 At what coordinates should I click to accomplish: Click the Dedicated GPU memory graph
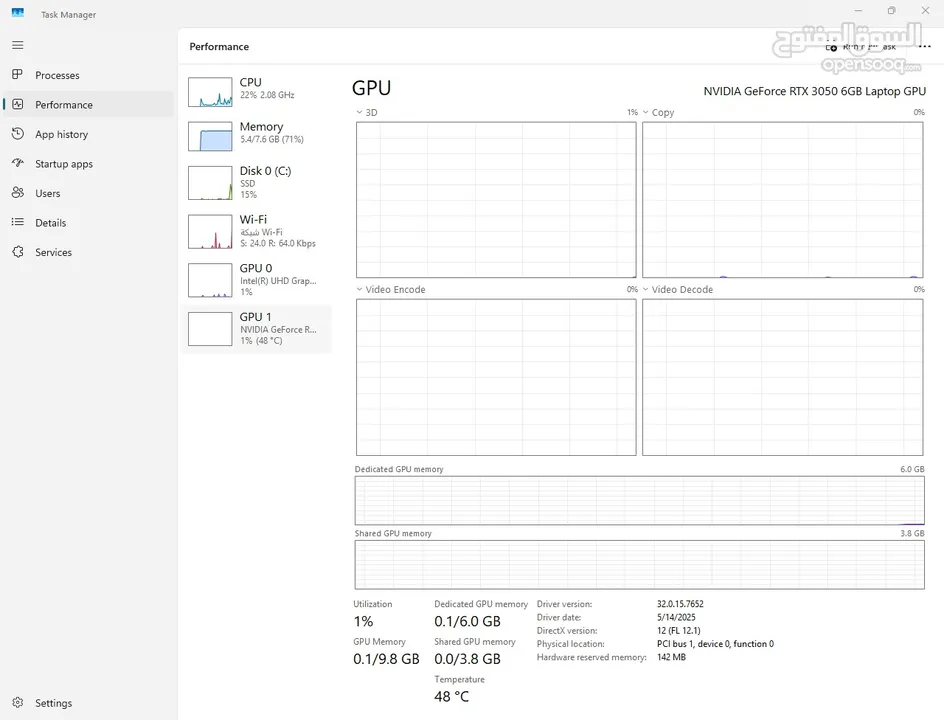[639, 501]
